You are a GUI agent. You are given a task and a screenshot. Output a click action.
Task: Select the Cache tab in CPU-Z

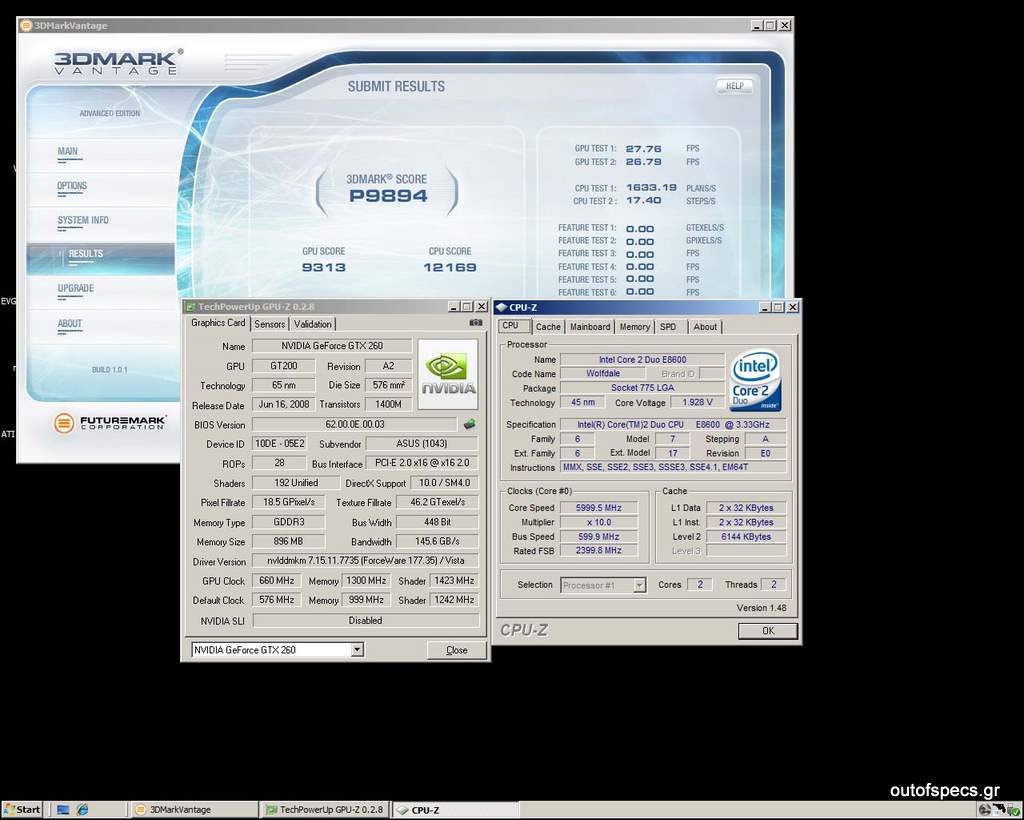pos(548,327)
